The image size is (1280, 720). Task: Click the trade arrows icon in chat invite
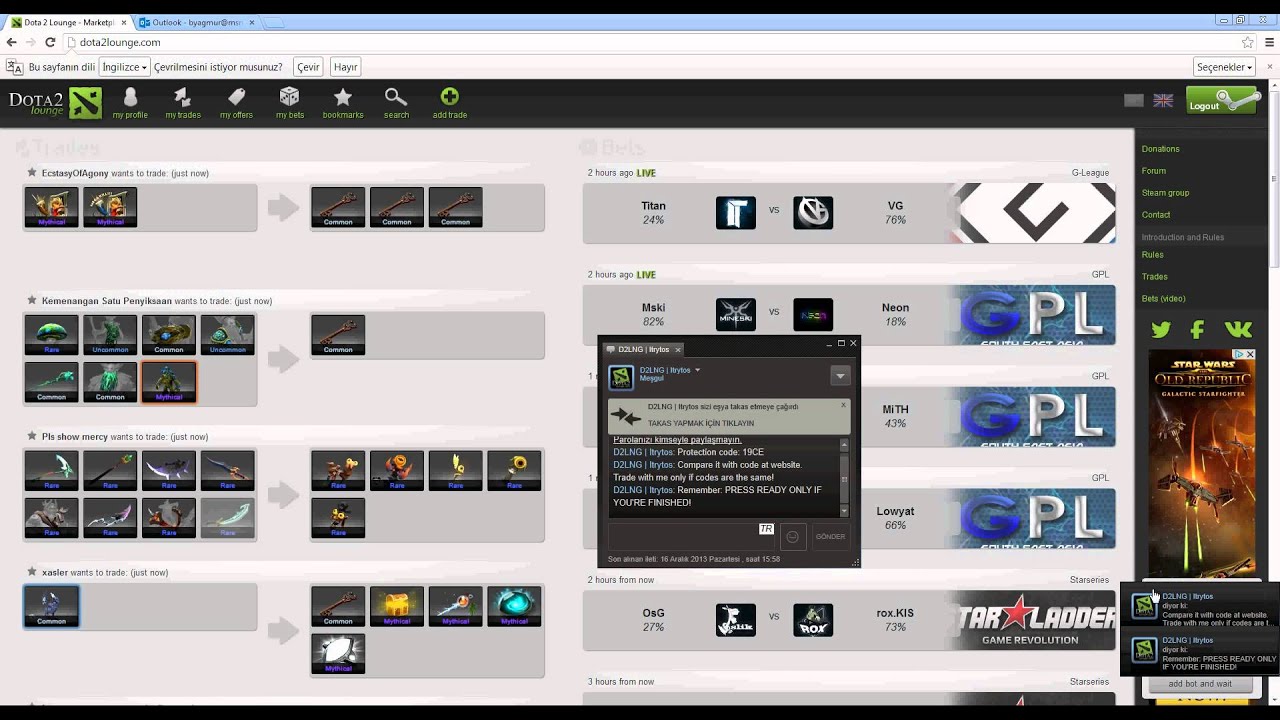pos(627,416)
